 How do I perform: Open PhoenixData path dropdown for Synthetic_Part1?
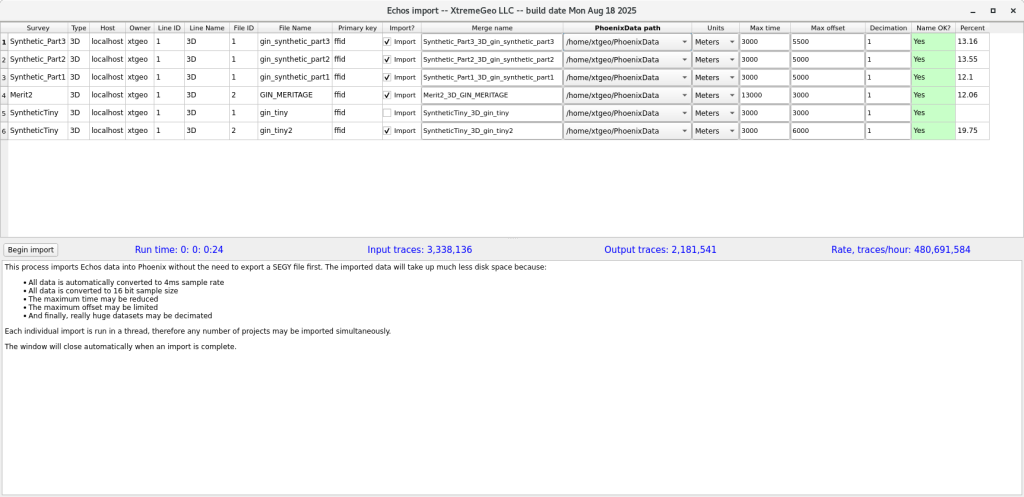(x=627, y=77)
